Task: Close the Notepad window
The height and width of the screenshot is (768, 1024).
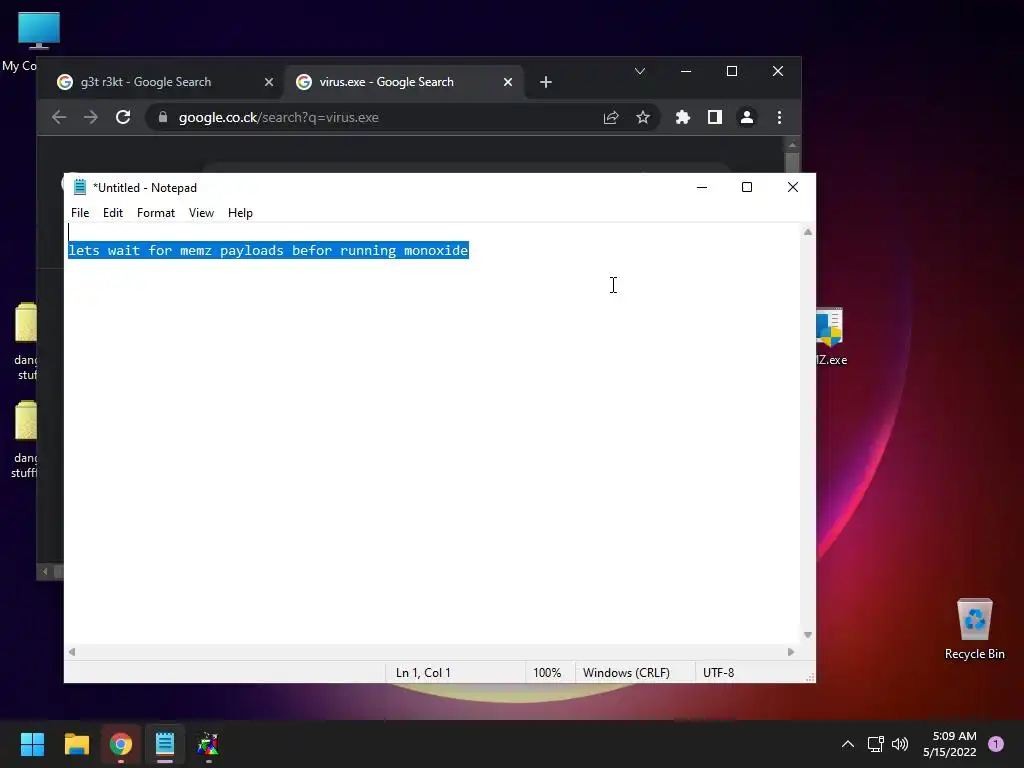Action: coord(793,187)
